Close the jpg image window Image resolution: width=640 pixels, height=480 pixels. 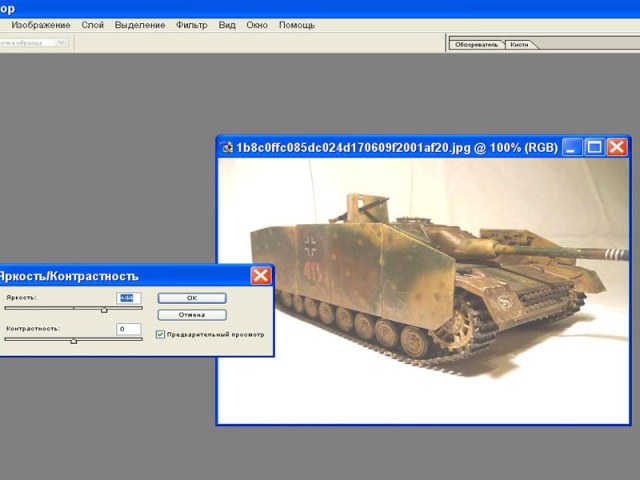617,147
